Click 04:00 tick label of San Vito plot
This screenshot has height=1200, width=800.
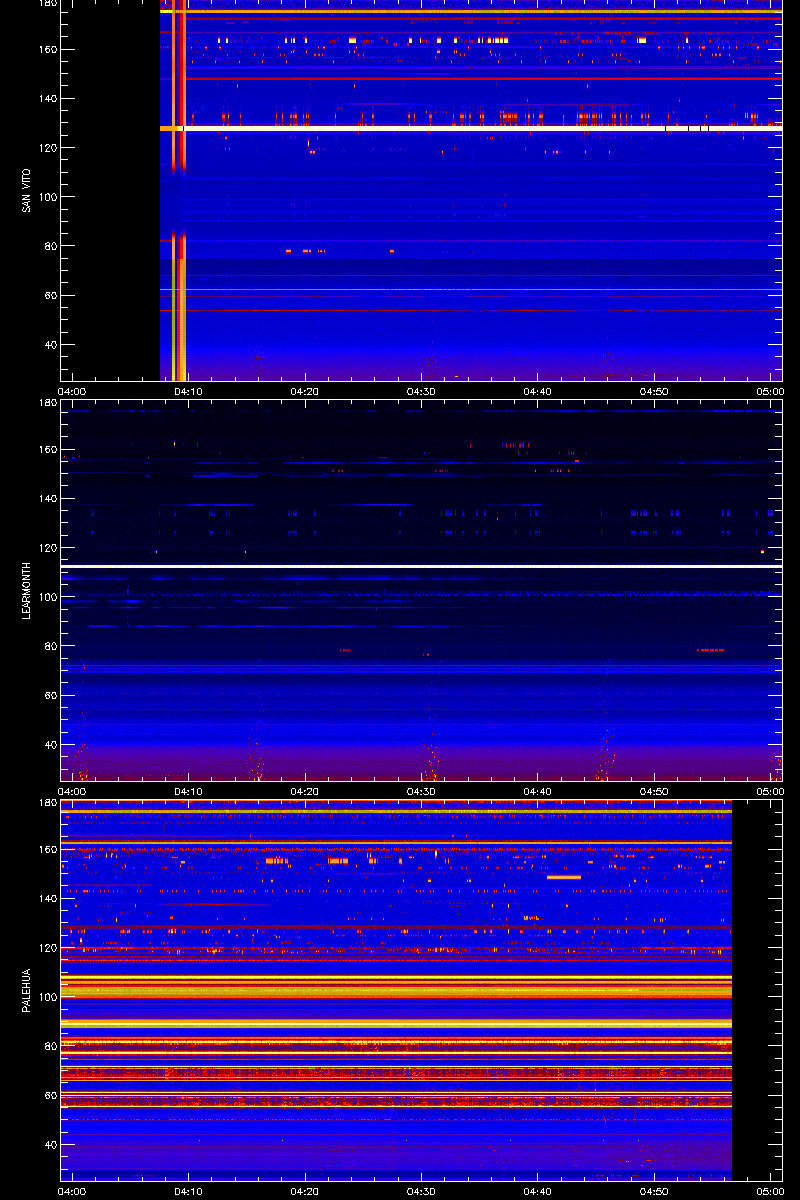[72, 391]
